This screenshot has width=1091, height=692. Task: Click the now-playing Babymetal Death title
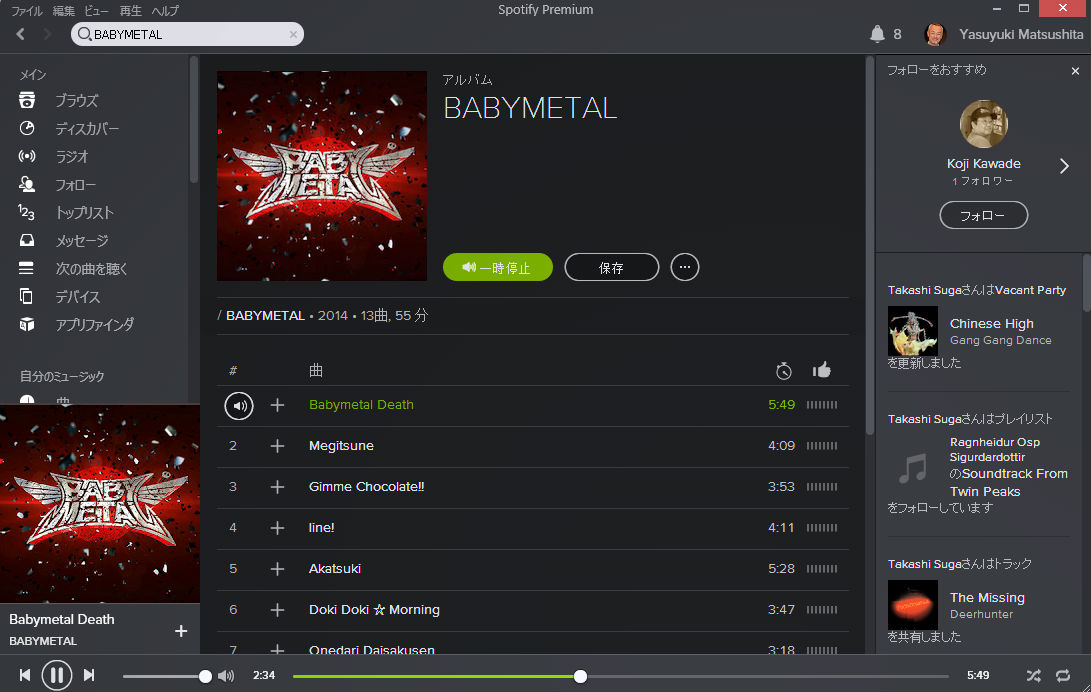tap(62, 619)
